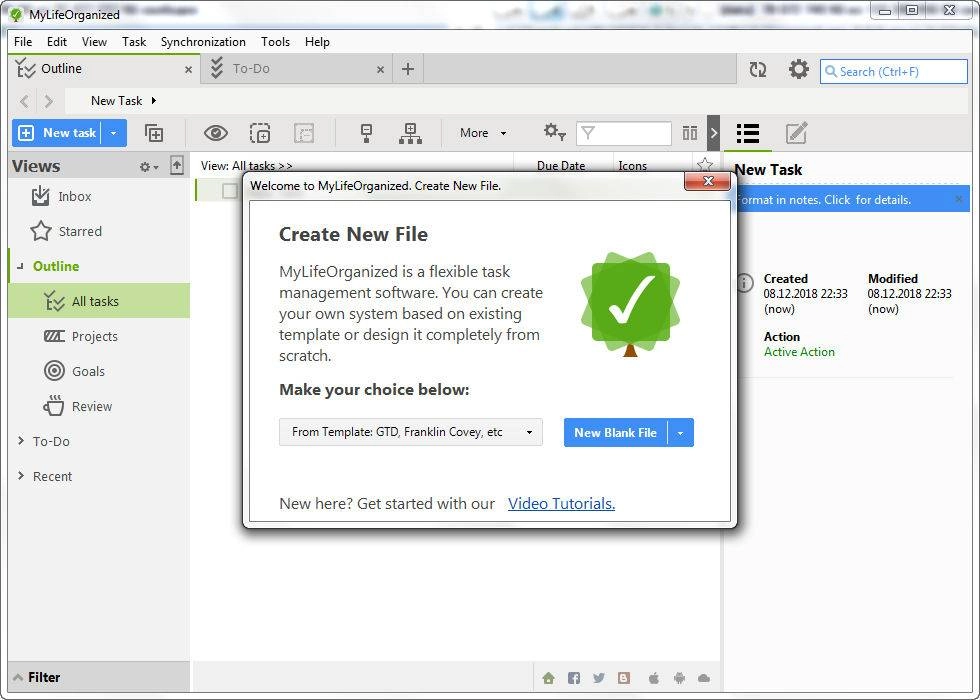The height and width of the screenshot is (700, 980).
Task: Click the New Blank File button
Action: click(x=616, y=432)
